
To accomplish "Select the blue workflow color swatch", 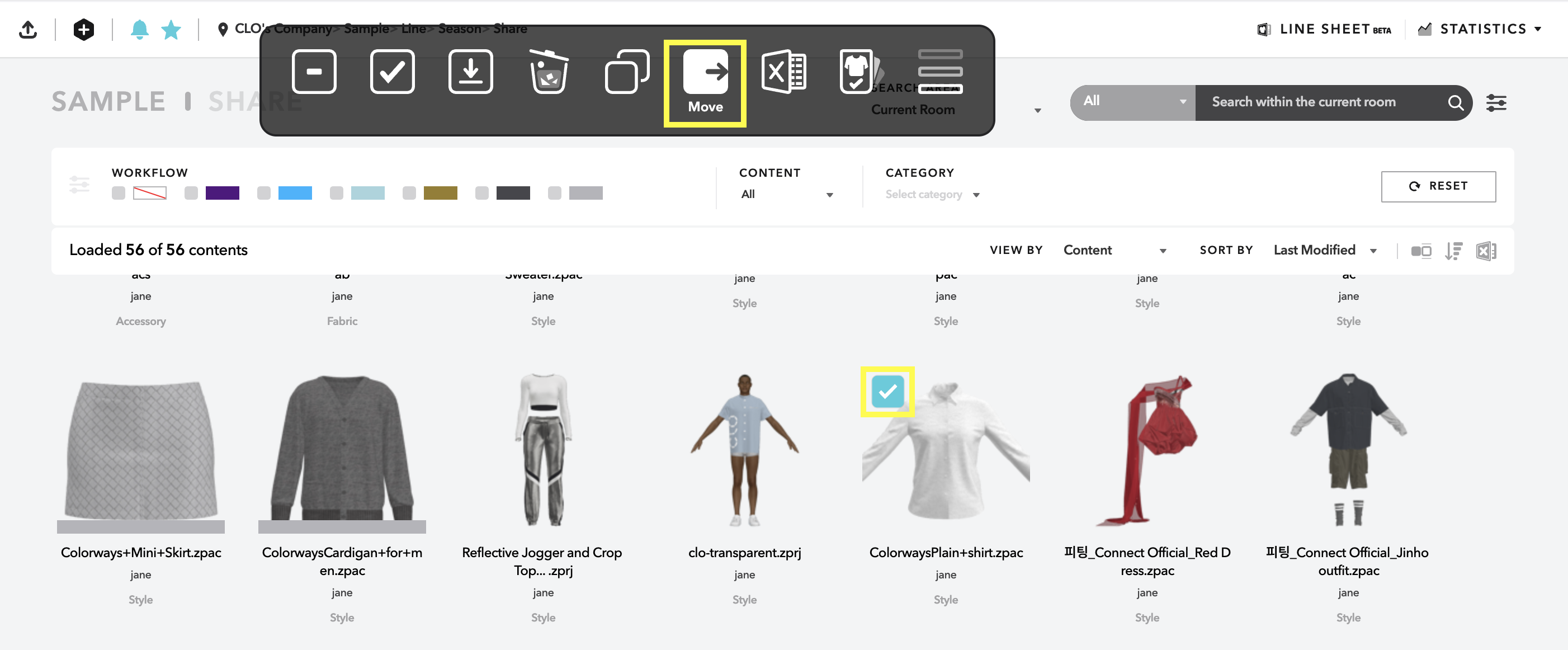I will [295, 193].
